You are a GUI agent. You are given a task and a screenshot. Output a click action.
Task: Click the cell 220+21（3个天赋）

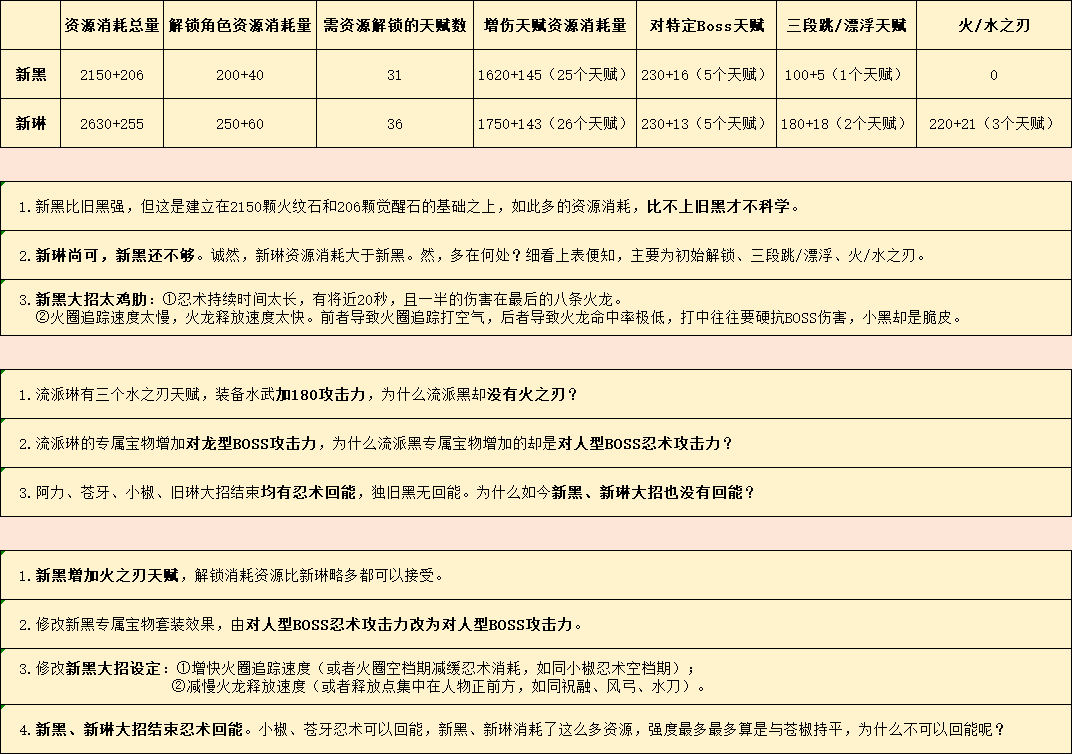(x=994, y=123)
